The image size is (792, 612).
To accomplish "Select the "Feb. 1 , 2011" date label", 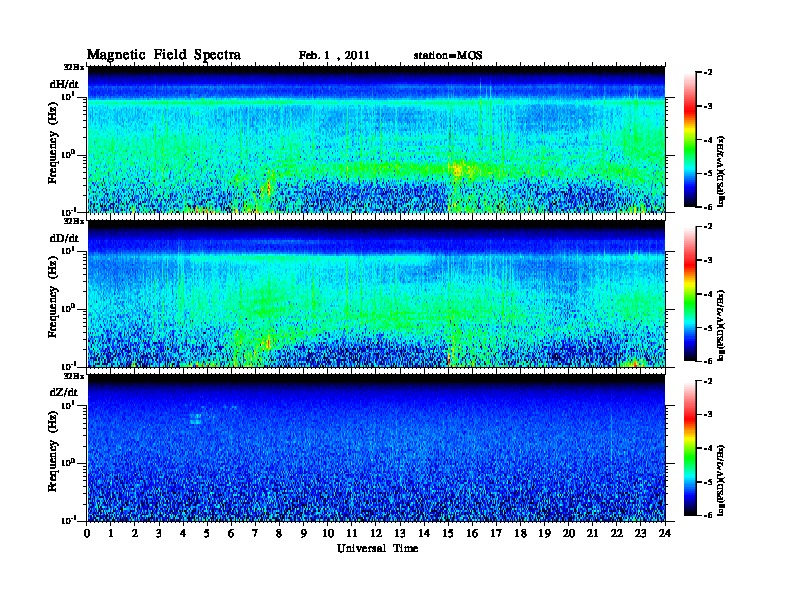I will 334,56.
